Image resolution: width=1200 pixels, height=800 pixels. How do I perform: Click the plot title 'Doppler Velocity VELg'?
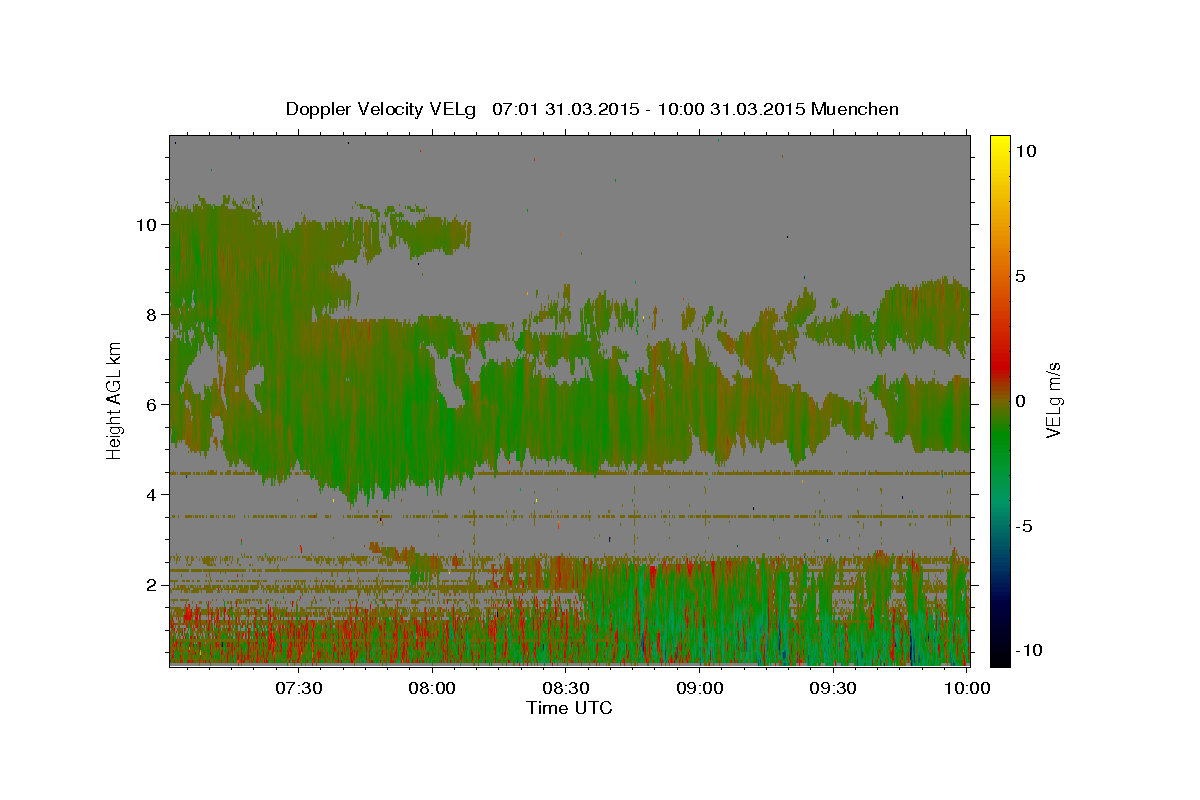(x=382, y=109)
